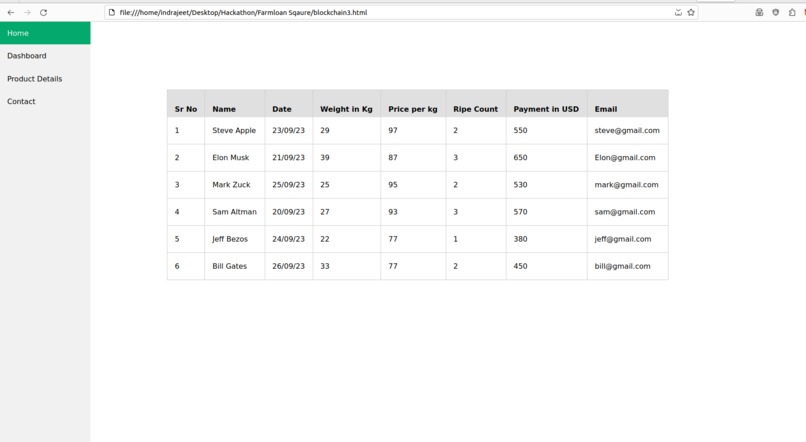
Task: Select the name Bill Gates
Action: pyautogui.click(x=229, y=266)
